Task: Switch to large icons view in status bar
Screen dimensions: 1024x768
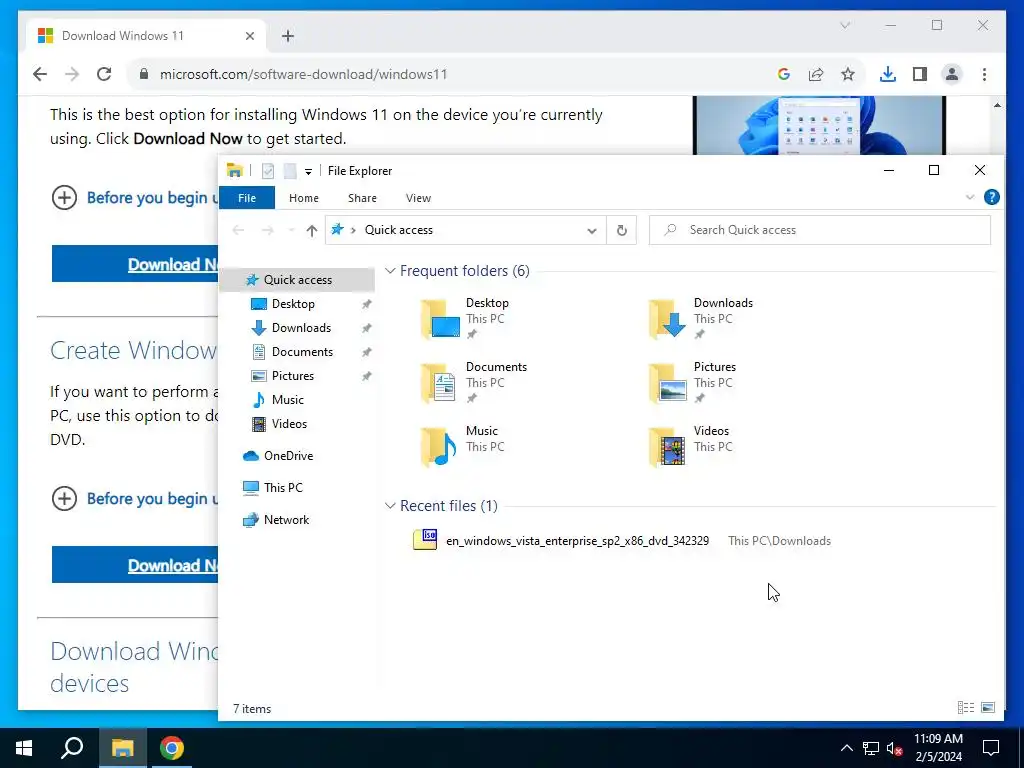Action: [988, 707]
